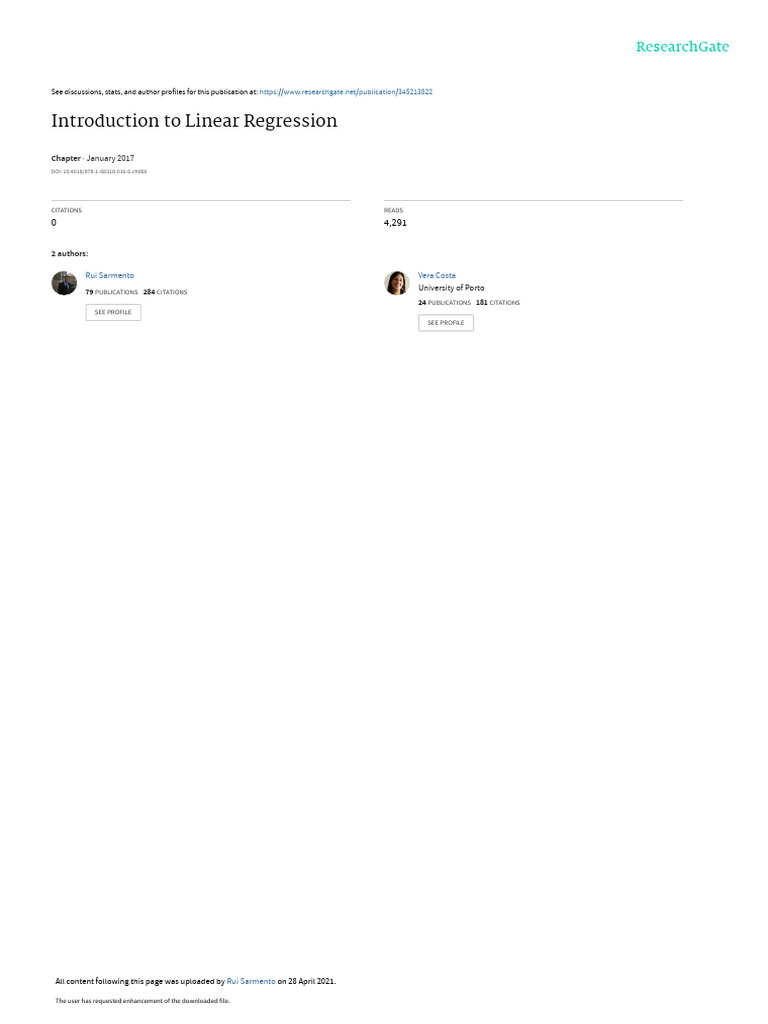Click SEE PROFILE under Vera Costa
Screen dimensions: 768x1024
446,323
